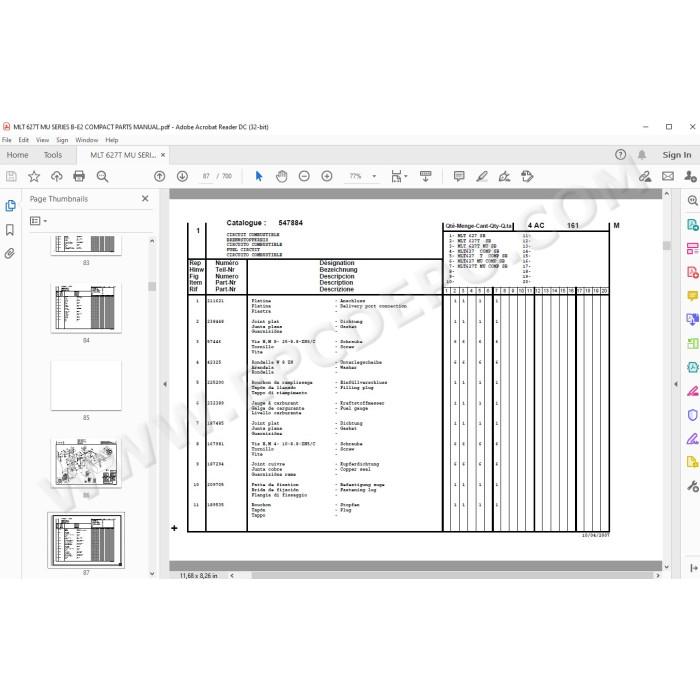Open fill and sign pen icon at top right
700x700 pixels.
(x=645, y=176)
